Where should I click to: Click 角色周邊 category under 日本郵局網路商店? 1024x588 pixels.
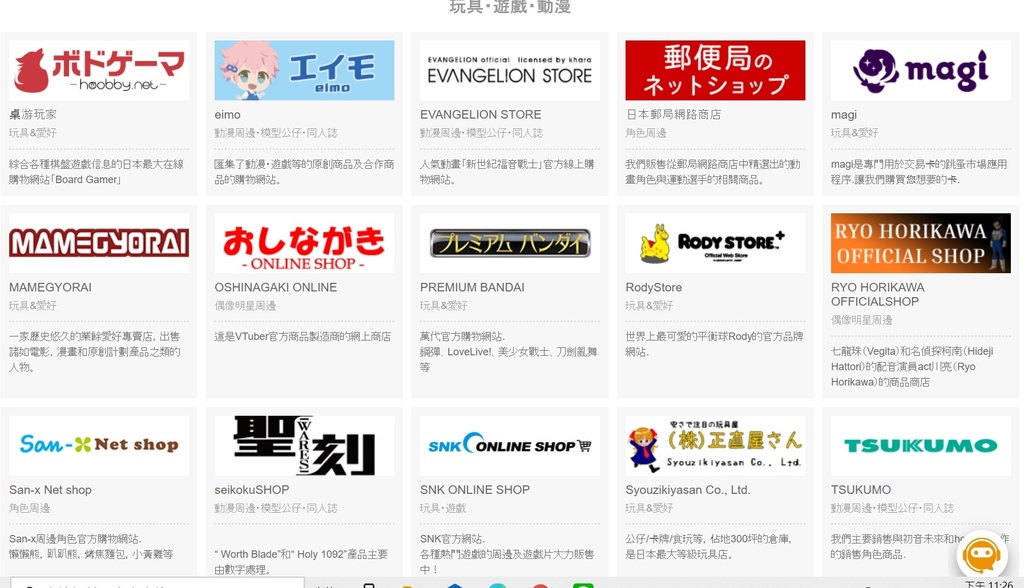pyautogui.click(x=646, y=133)
